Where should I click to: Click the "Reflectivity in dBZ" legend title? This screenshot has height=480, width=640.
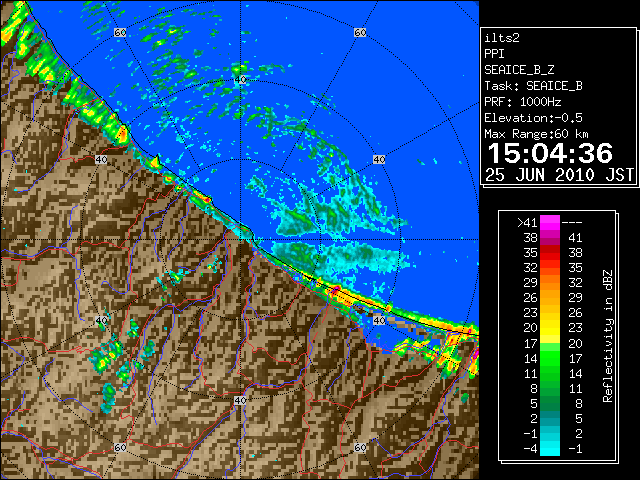(608, 336)
